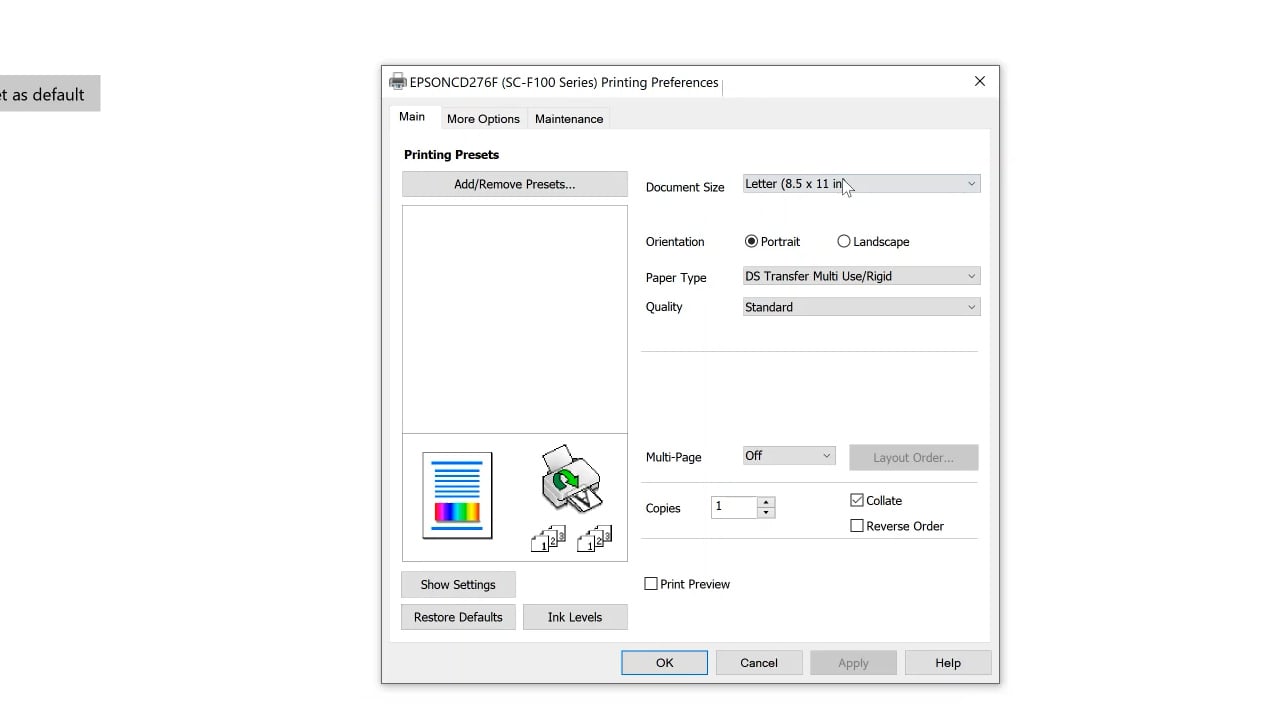Image resolution: width=1280 pixels, height=720 pixels.
Task: Click the left collate pages icon
Action: pos(548,539)
